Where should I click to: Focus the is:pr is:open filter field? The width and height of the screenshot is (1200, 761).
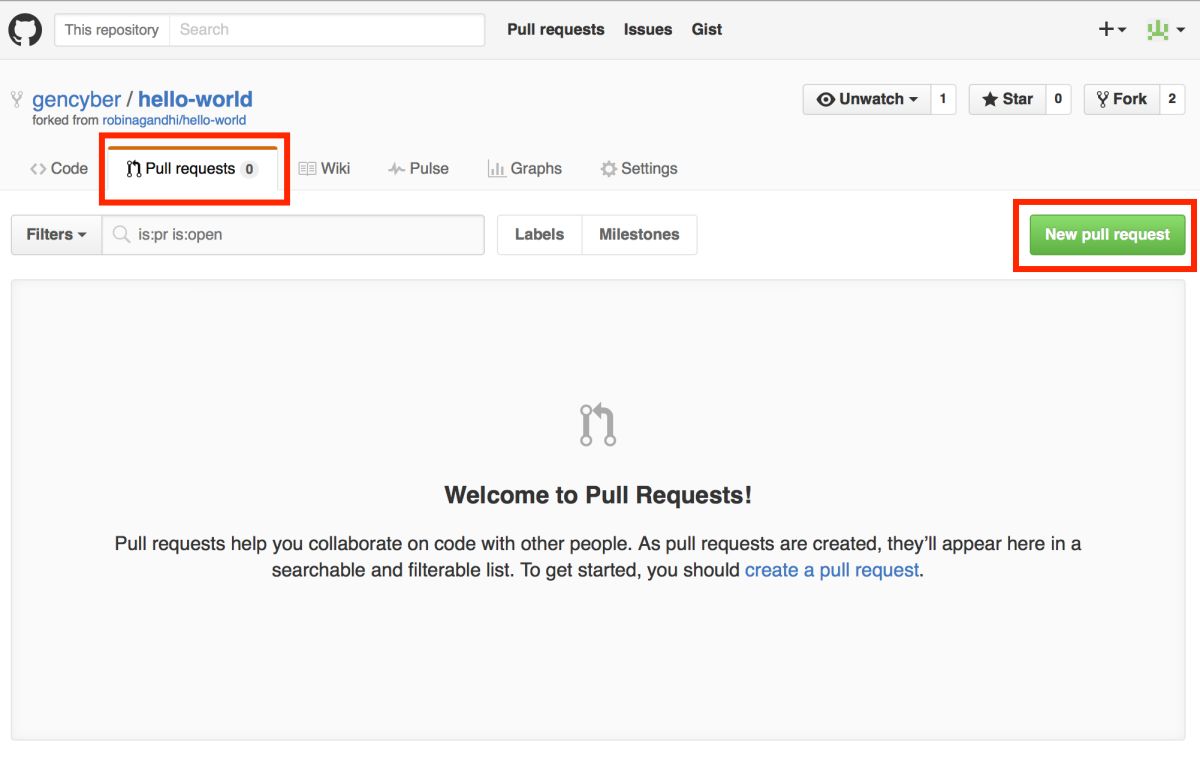293,235
